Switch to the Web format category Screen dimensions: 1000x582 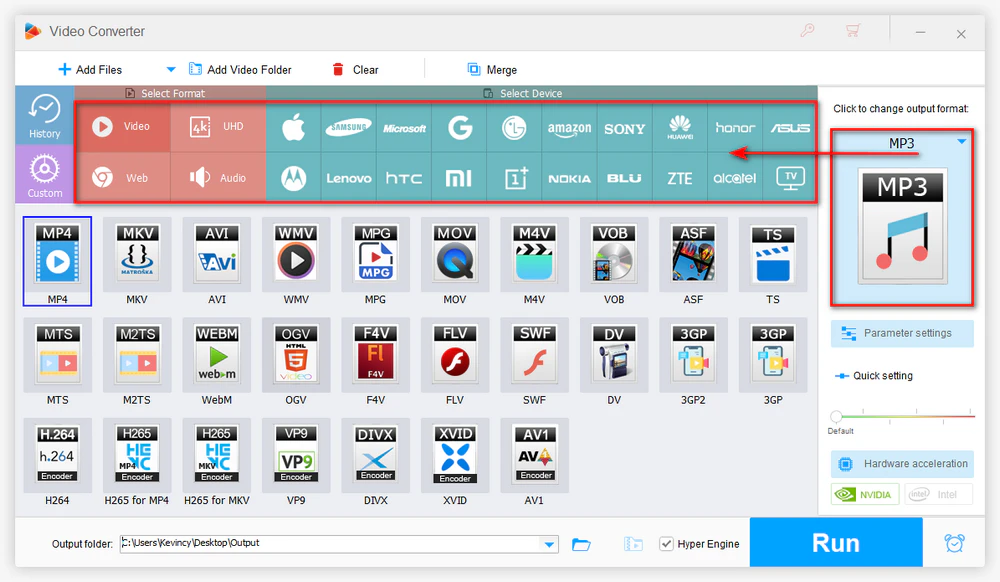coord(122,178)
